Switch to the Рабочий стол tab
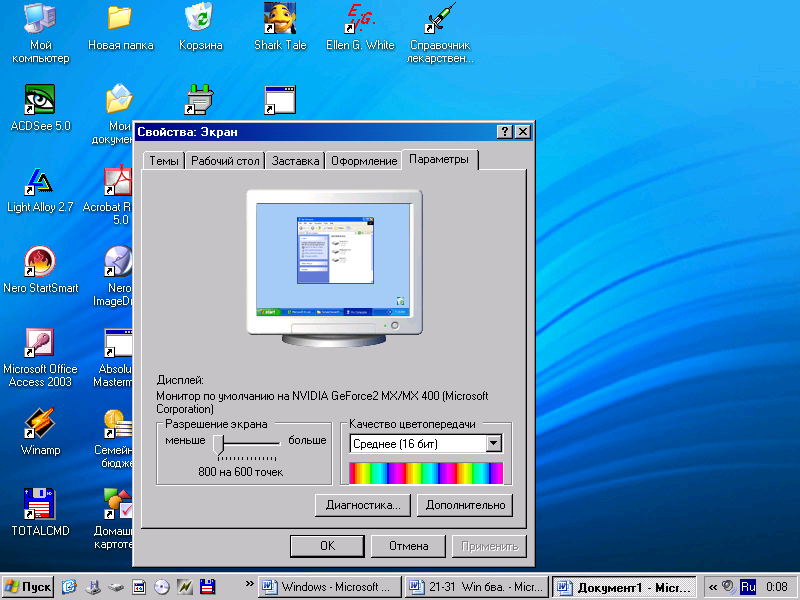Screen dimensions: 800x600 pyautogui.click(x=225, y=161)
